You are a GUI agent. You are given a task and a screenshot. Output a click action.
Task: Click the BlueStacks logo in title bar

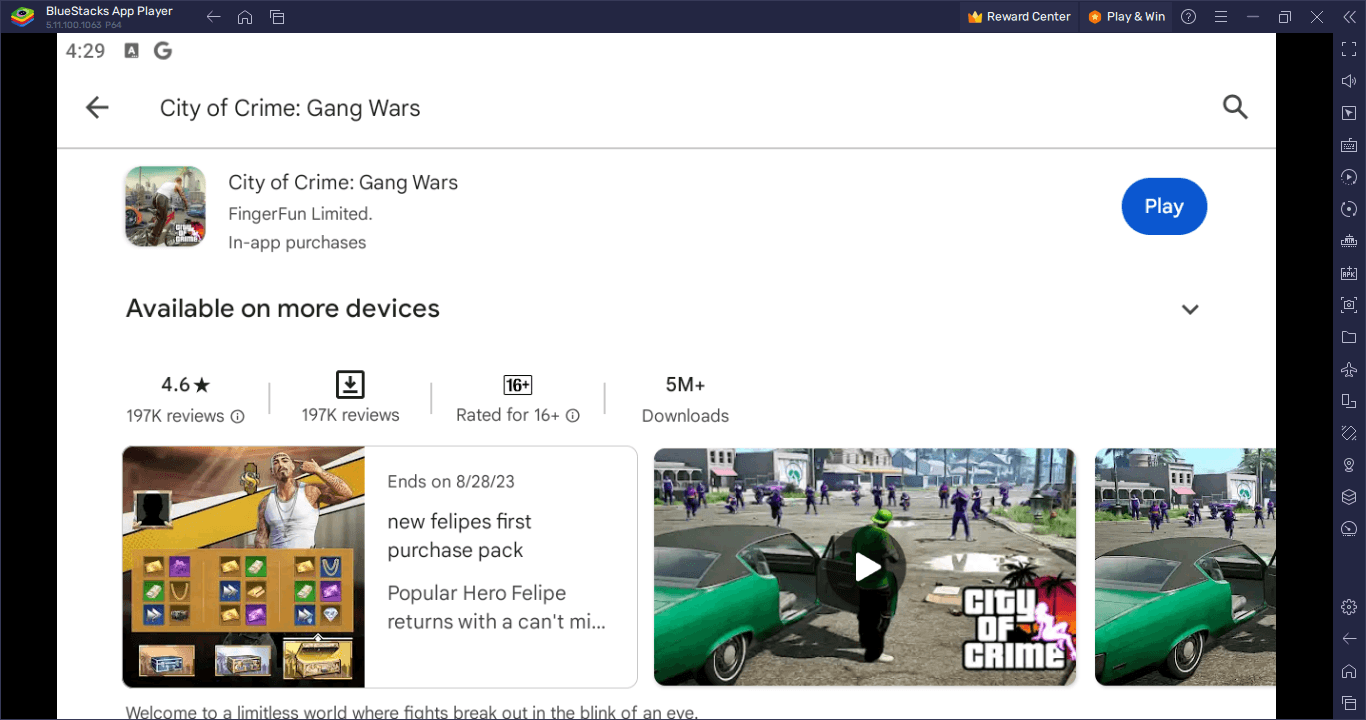click(x=22, y=16)
